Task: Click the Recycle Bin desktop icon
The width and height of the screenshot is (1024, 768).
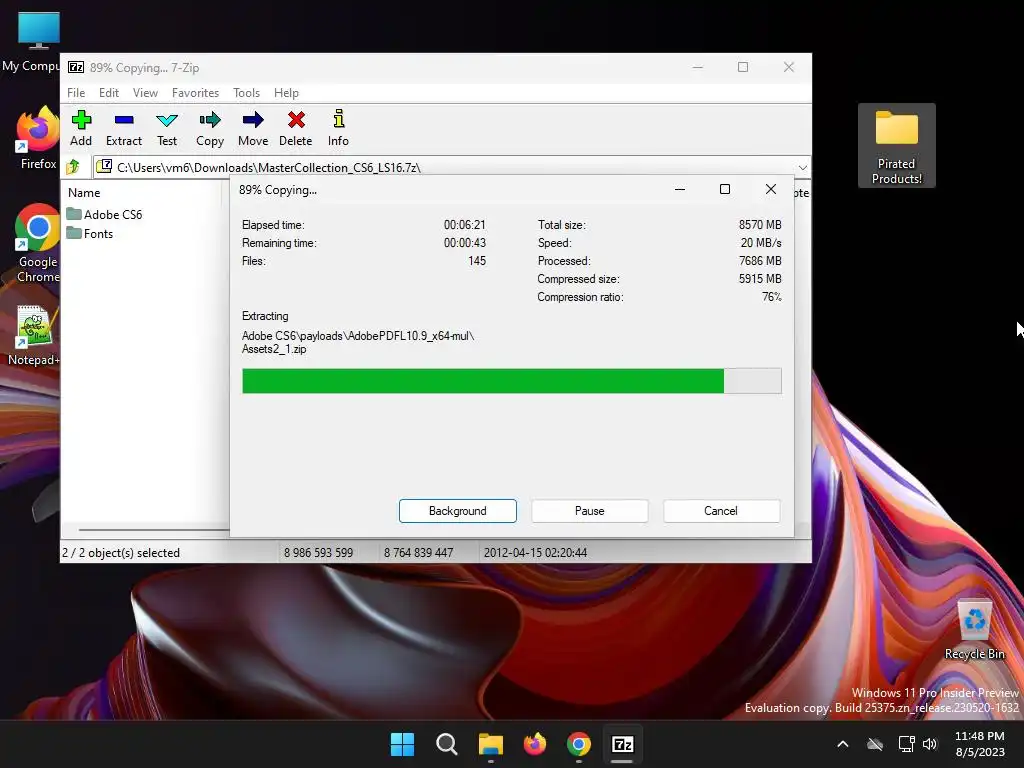Action: point(974,628)
